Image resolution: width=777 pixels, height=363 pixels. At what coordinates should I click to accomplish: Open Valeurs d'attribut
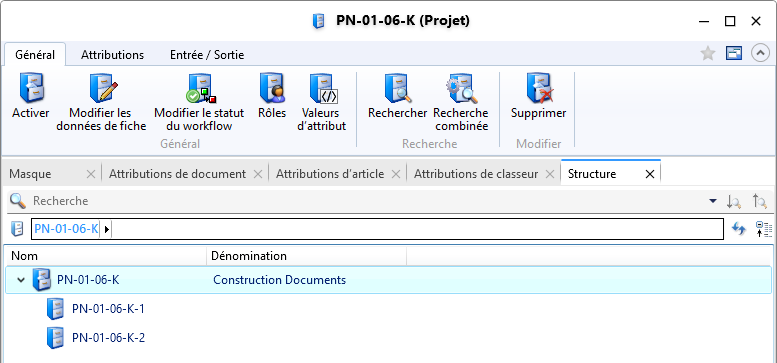(322, 103)
